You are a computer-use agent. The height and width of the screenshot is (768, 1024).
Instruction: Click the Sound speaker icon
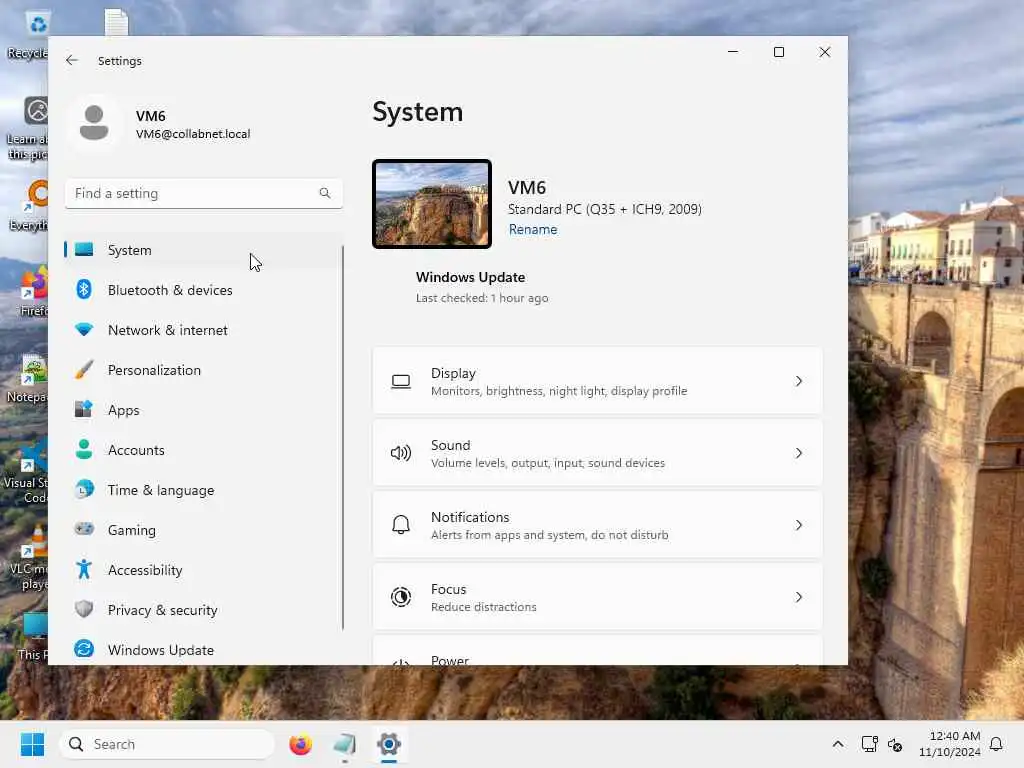401,453
